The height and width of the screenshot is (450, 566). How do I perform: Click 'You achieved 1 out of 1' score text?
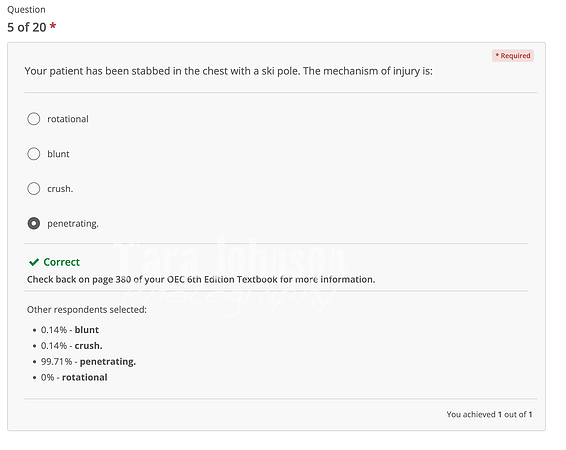tap(489, 414)
